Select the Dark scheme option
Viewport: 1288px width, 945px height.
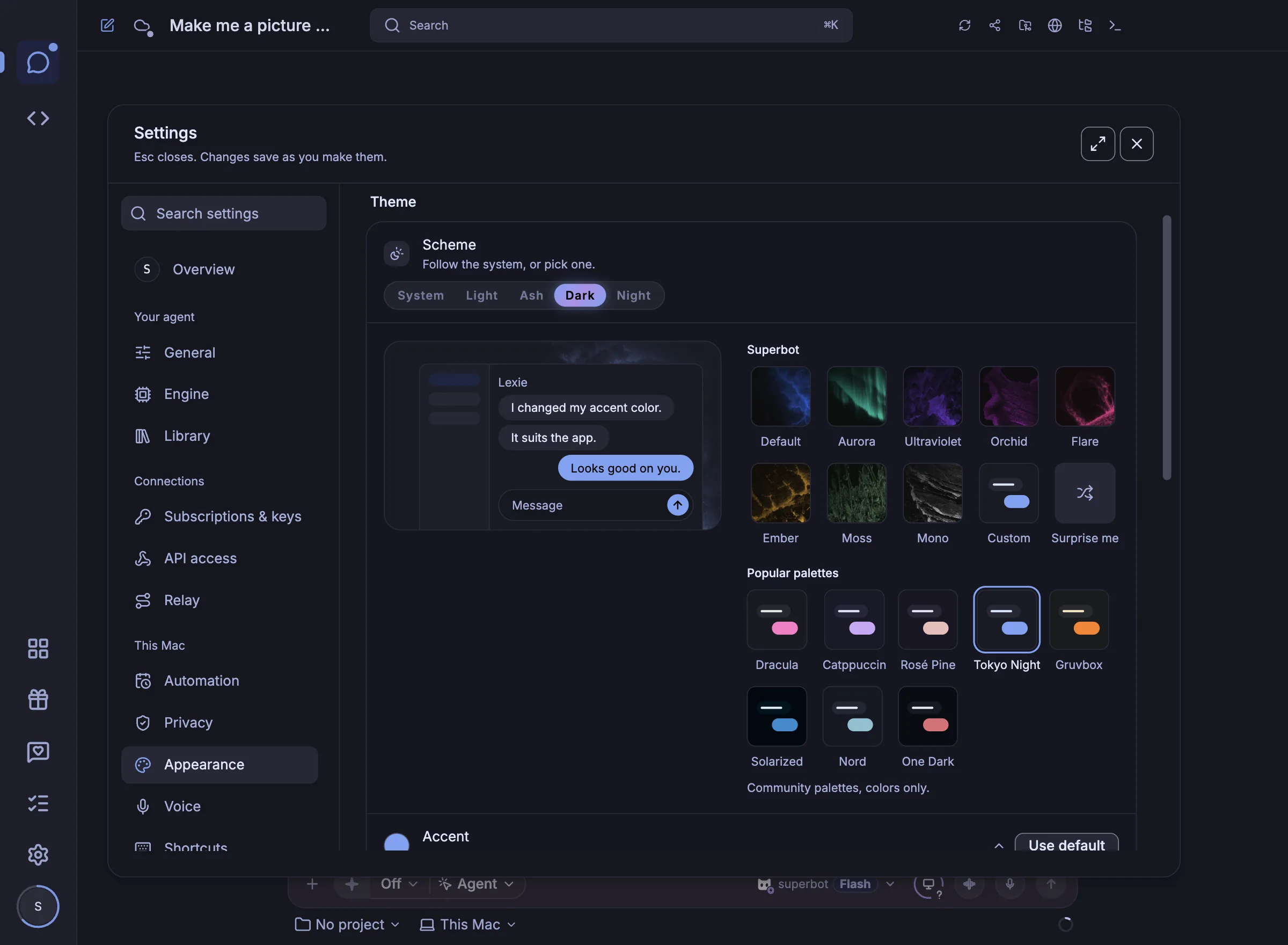580,295
